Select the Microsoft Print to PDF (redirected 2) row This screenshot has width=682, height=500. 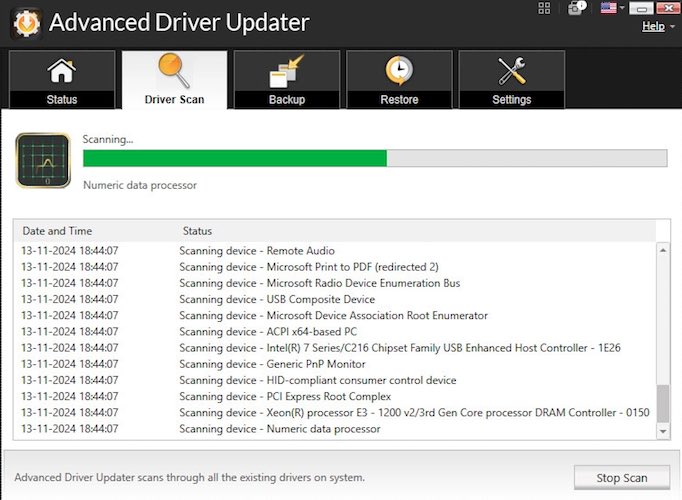(x=335, y=267)
